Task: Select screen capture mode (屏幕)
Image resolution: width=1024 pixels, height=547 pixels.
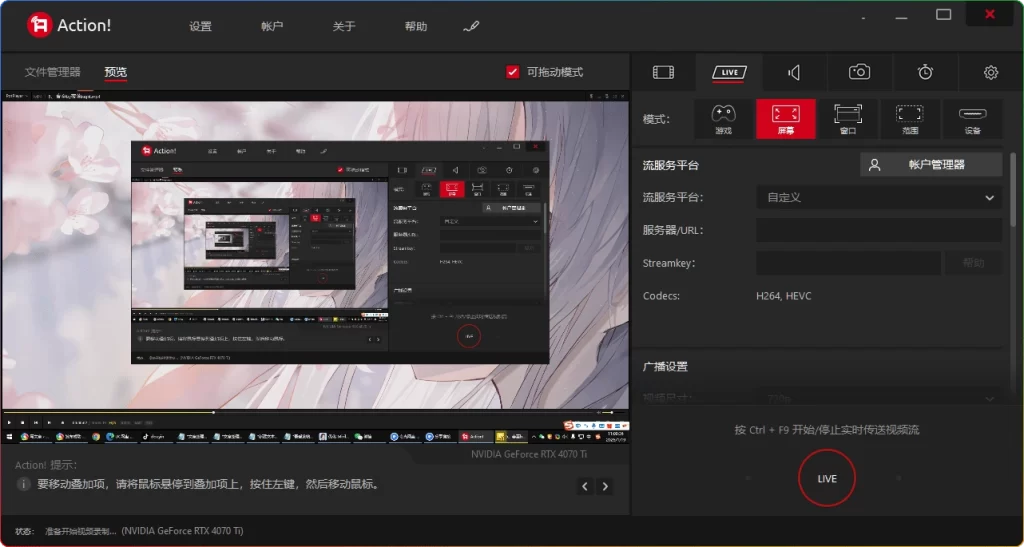Action: click(x=786, y=119)
